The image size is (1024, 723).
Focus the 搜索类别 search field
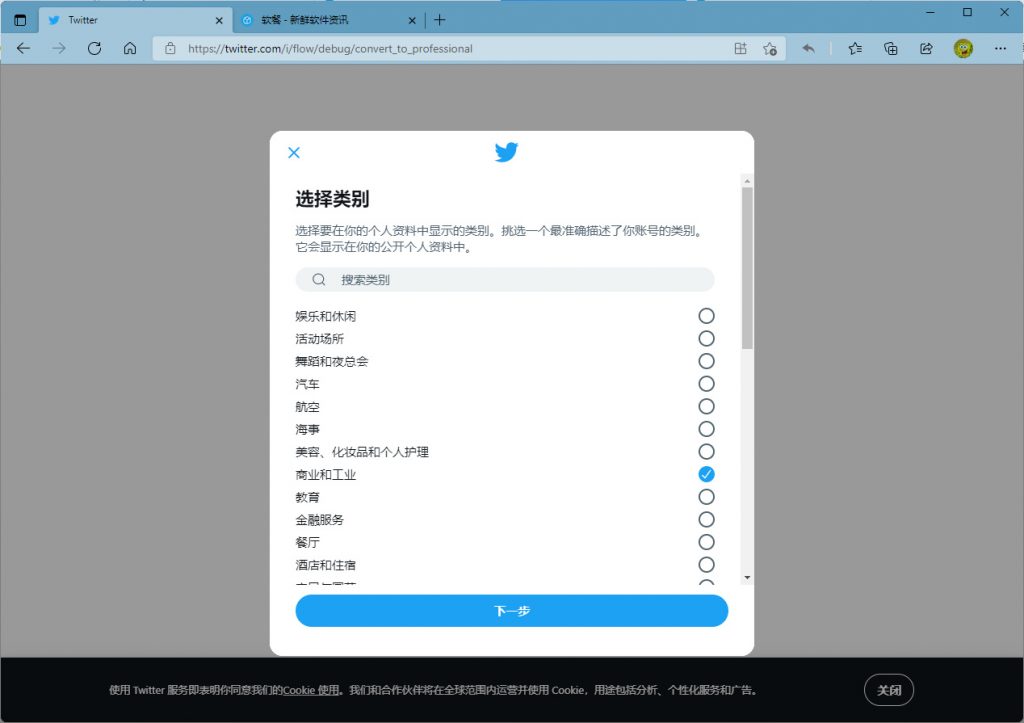coord(505,280)
